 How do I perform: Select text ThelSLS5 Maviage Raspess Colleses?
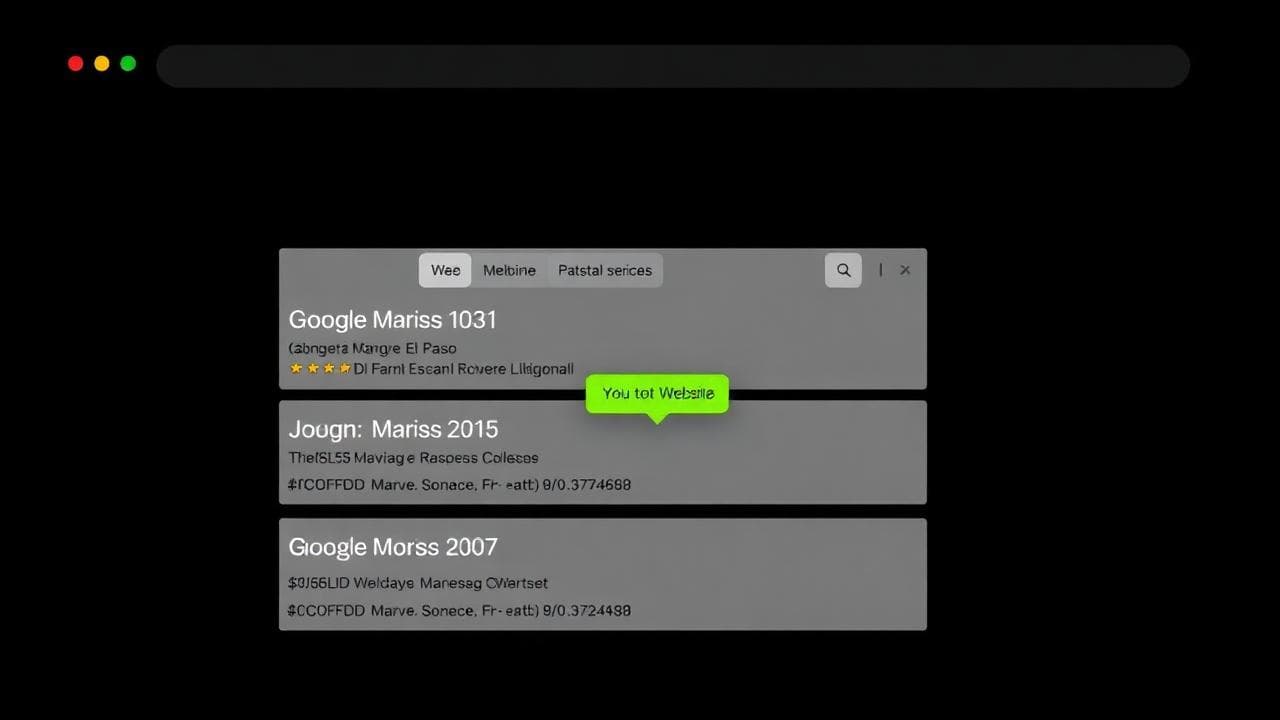(x=413, y=458)
